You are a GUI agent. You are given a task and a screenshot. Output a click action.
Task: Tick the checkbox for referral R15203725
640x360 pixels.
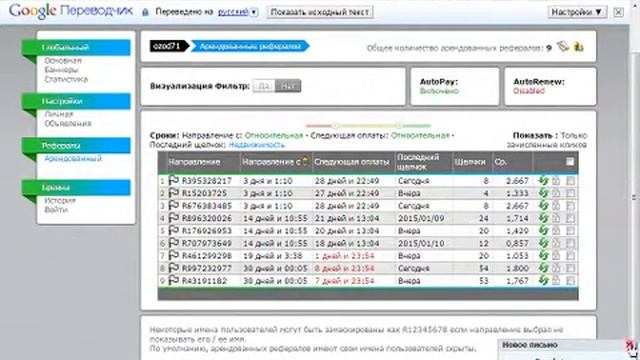[x=570, y=193]
